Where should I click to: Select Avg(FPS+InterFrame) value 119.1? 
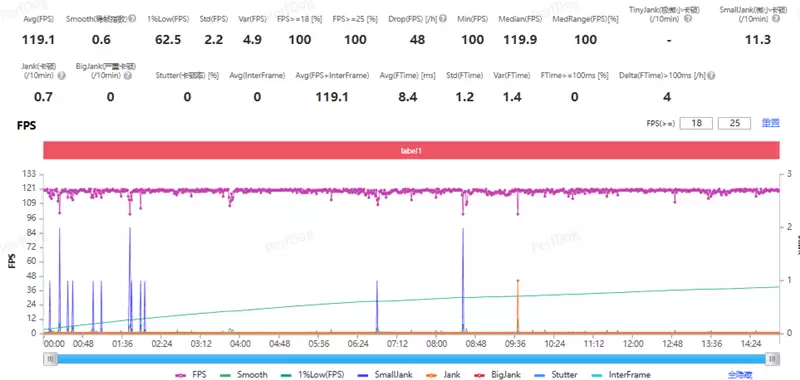click(x=332, y=97)
